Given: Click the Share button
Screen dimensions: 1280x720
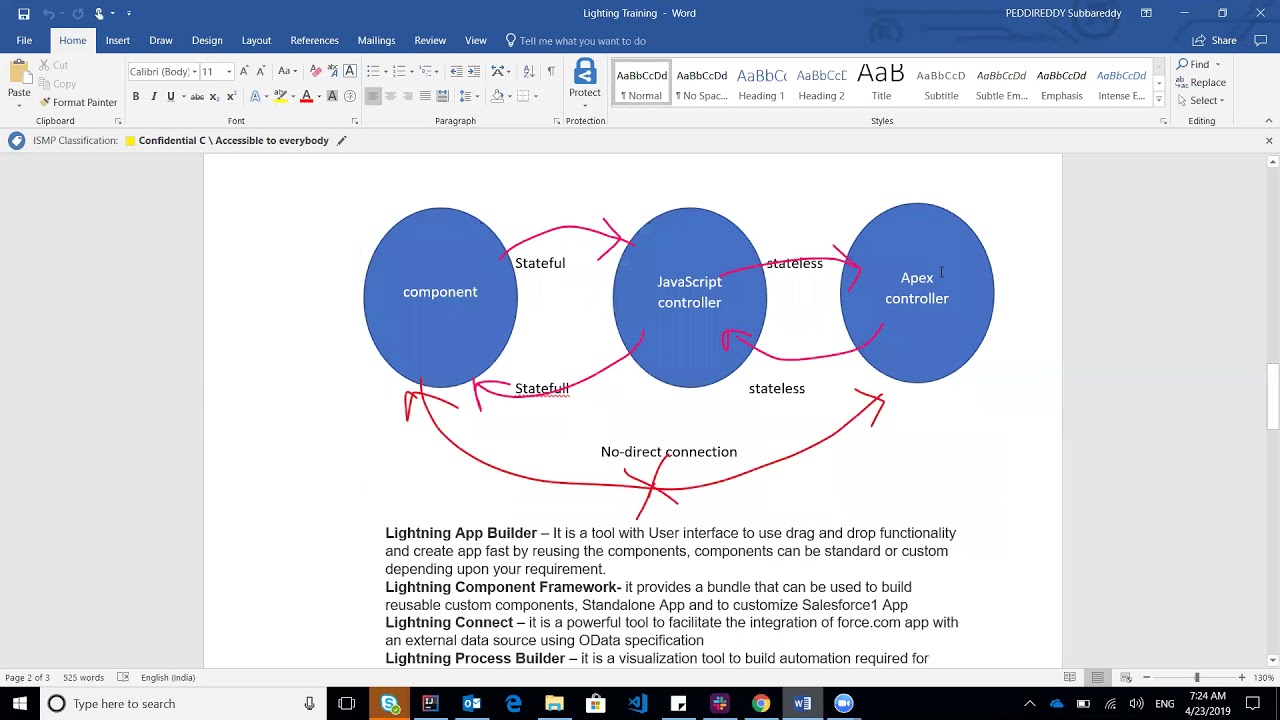Looking at the screenshot, I should [x=1215, y=40].
